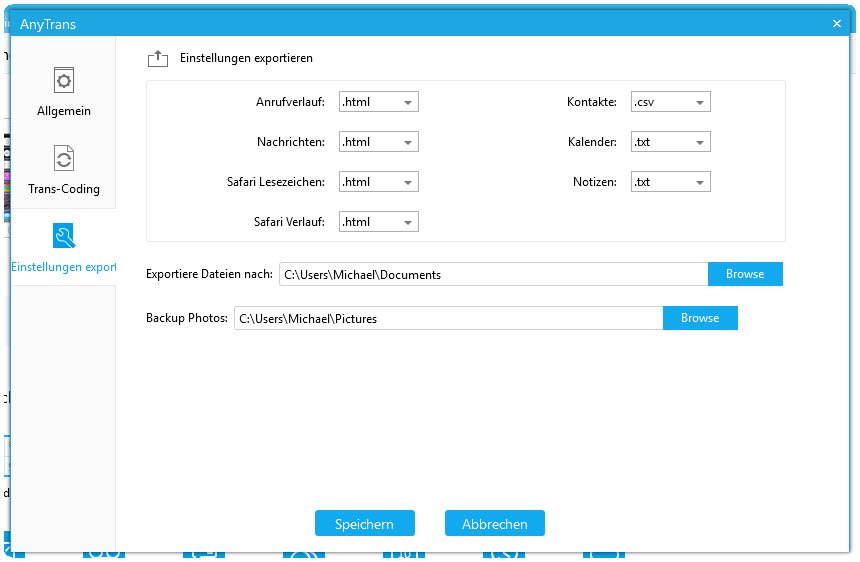
Task: Select the Einstellungen export tab label
Action: pos(64,267)
